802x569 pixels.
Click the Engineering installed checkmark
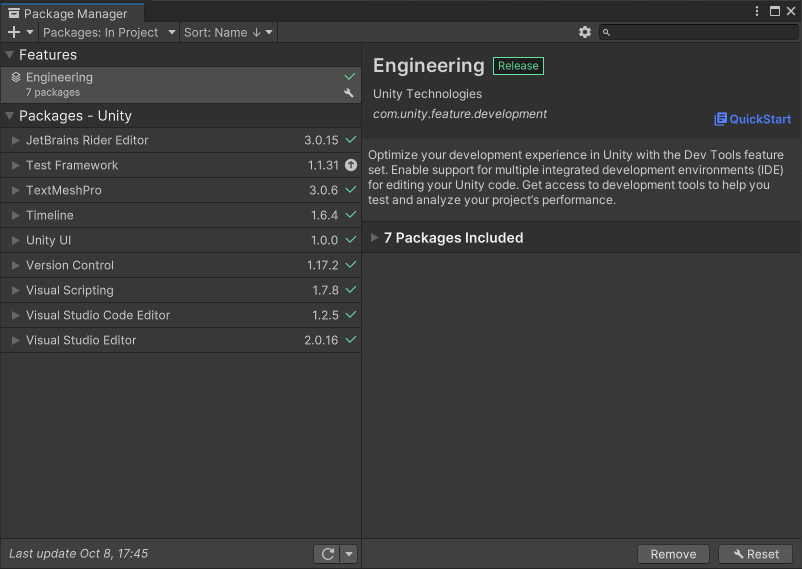point(350,76)
